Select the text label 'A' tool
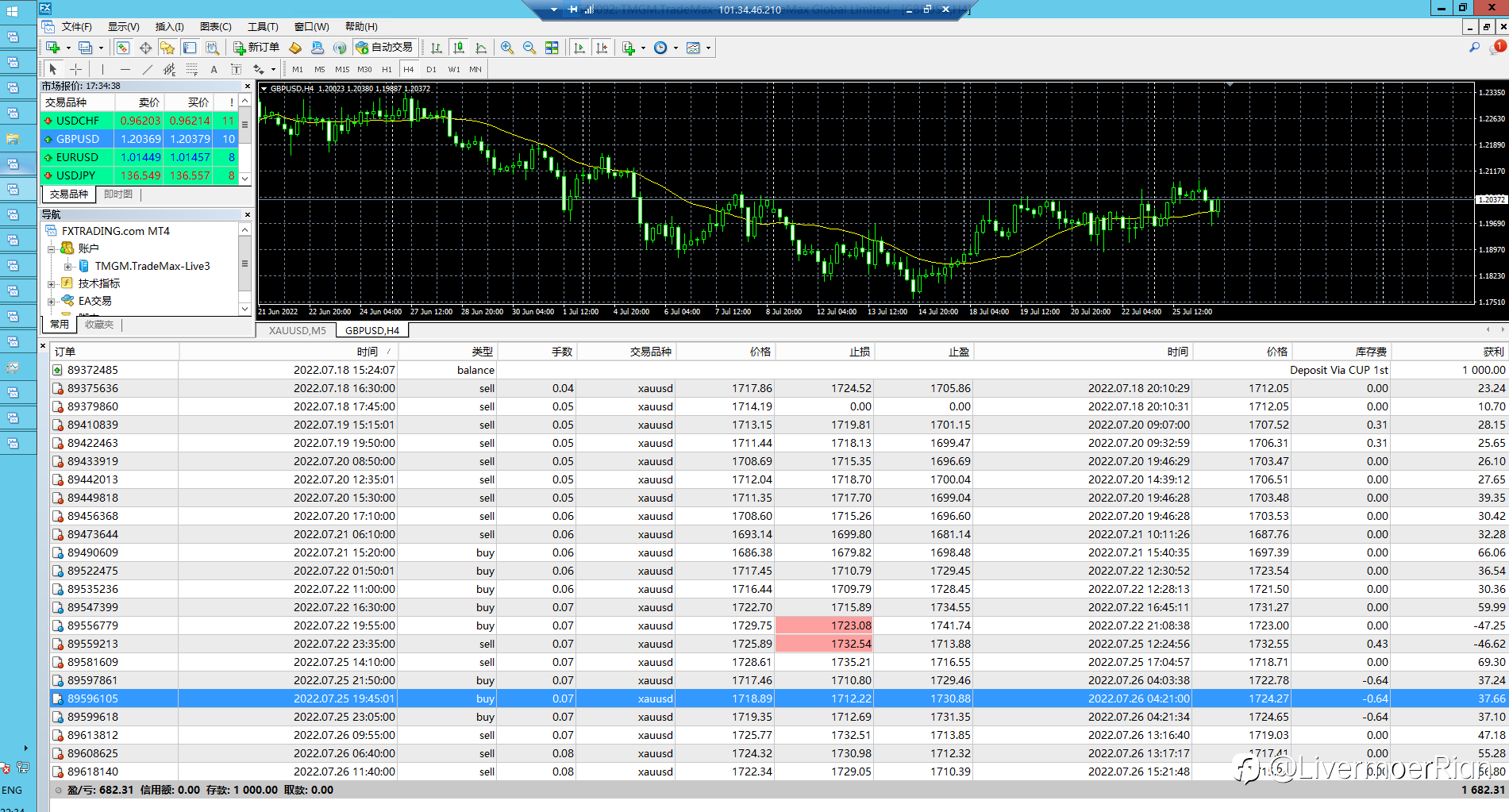Screen dimensions: 1509x812 tap(214, 69)
